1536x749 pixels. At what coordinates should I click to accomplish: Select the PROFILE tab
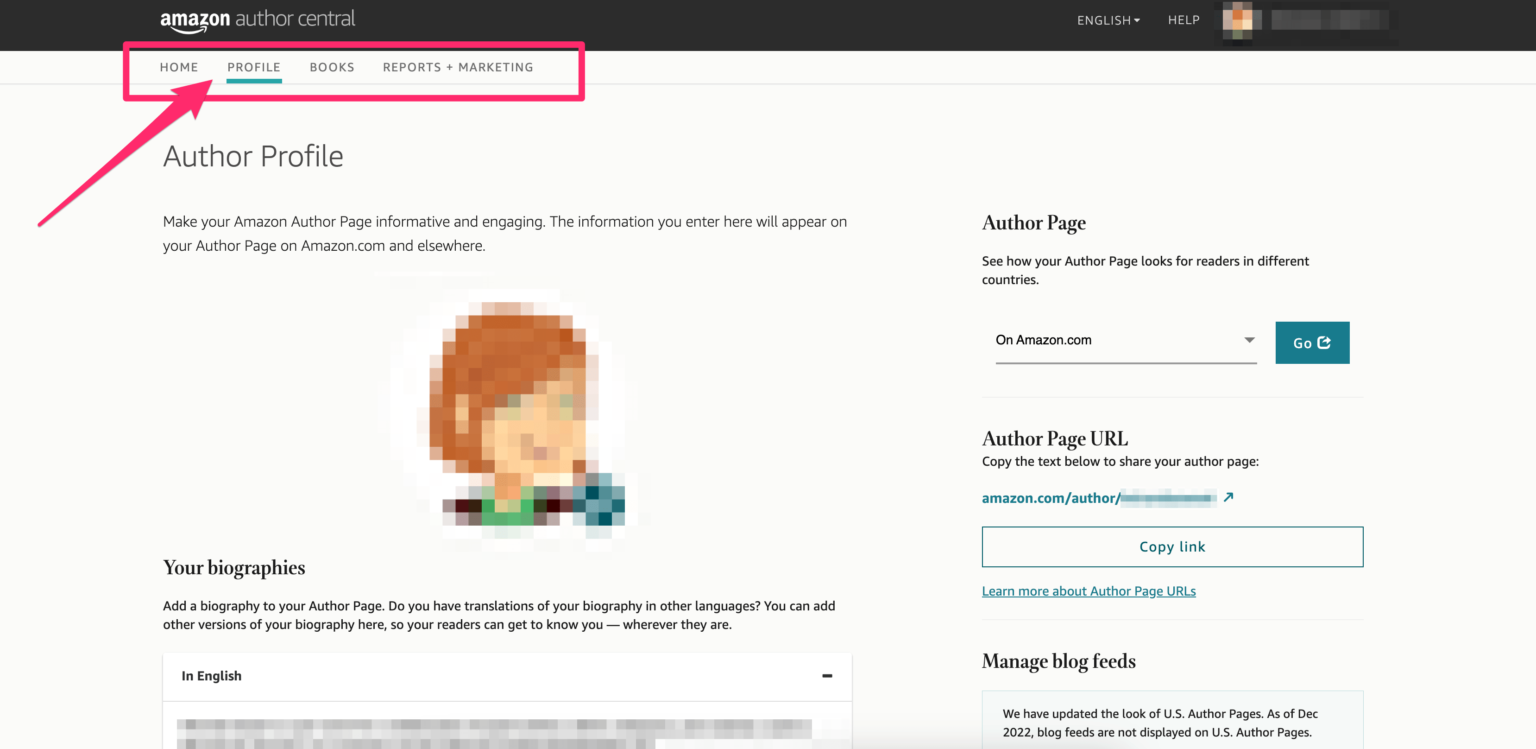point(253,67)
